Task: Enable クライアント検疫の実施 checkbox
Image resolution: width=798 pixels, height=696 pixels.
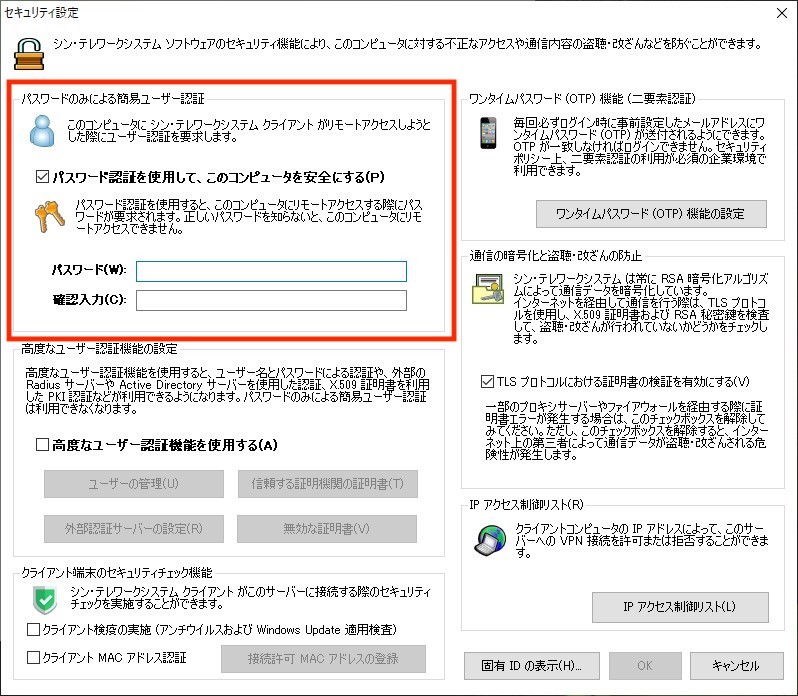Action: [33, 630]
